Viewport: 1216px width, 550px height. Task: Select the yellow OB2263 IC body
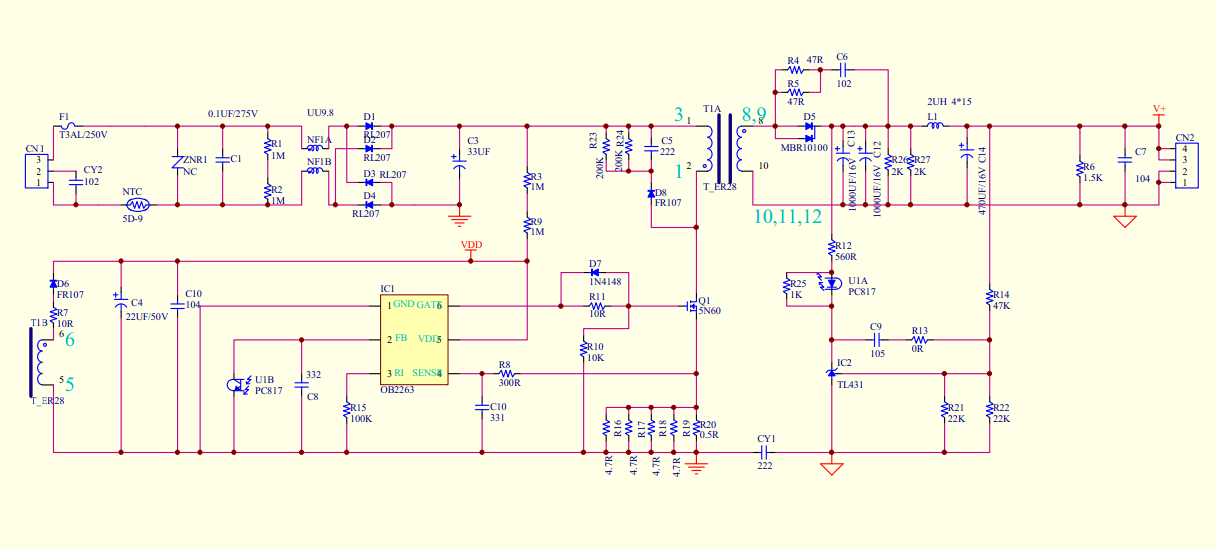click(x=412, y=339)
